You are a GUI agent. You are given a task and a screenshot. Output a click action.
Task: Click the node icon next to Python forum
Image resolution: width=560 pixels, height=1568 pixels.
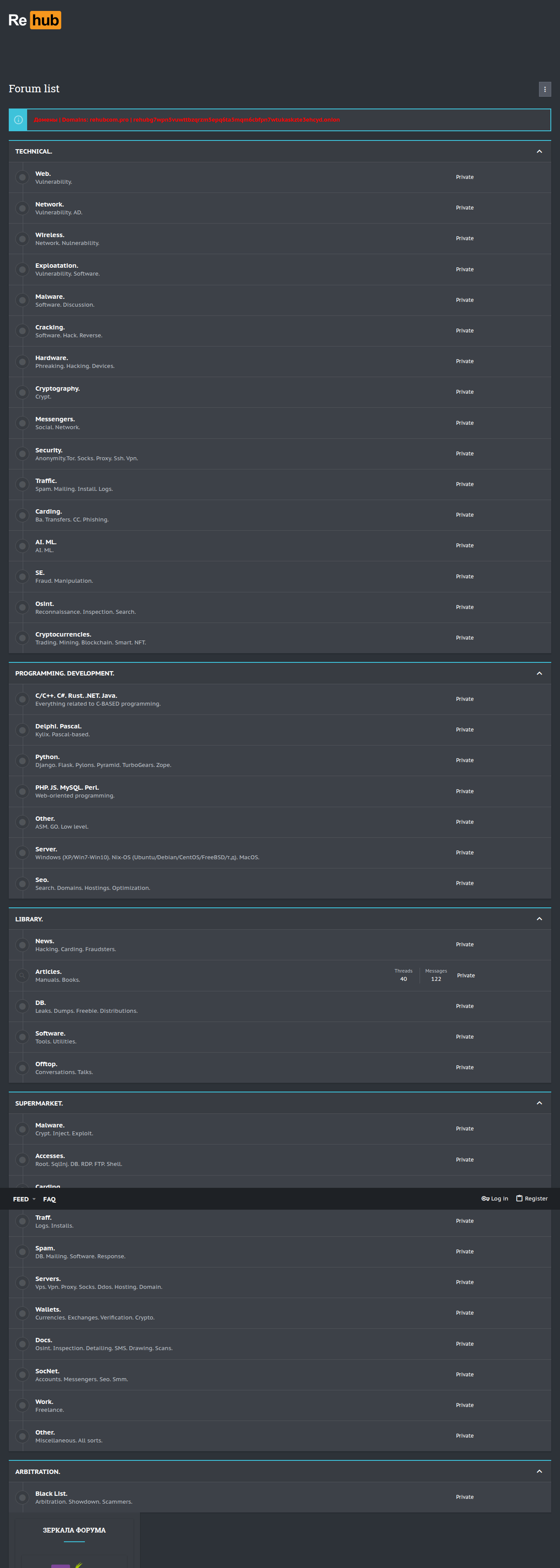click(x=22, y=761)
